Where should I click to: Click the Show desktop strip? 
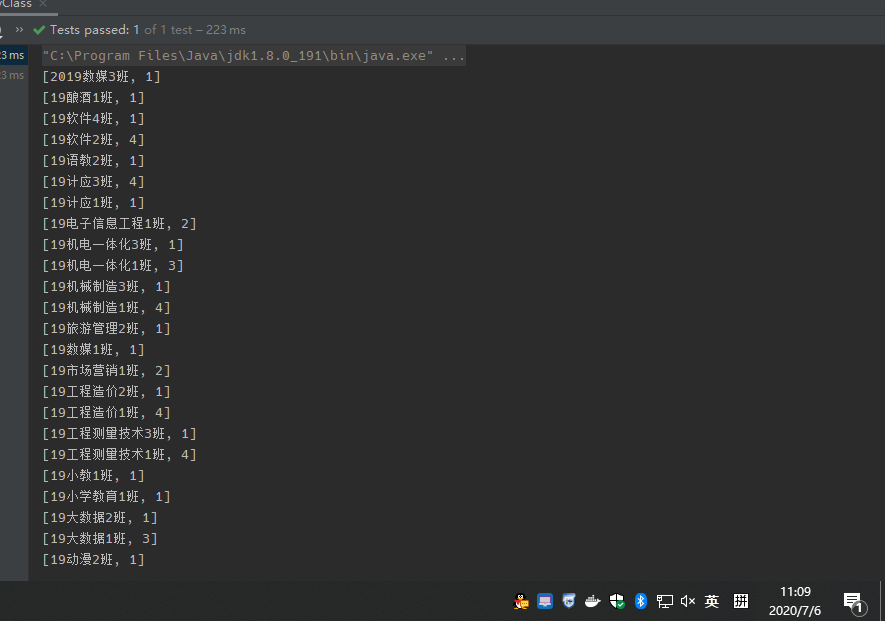882,601
